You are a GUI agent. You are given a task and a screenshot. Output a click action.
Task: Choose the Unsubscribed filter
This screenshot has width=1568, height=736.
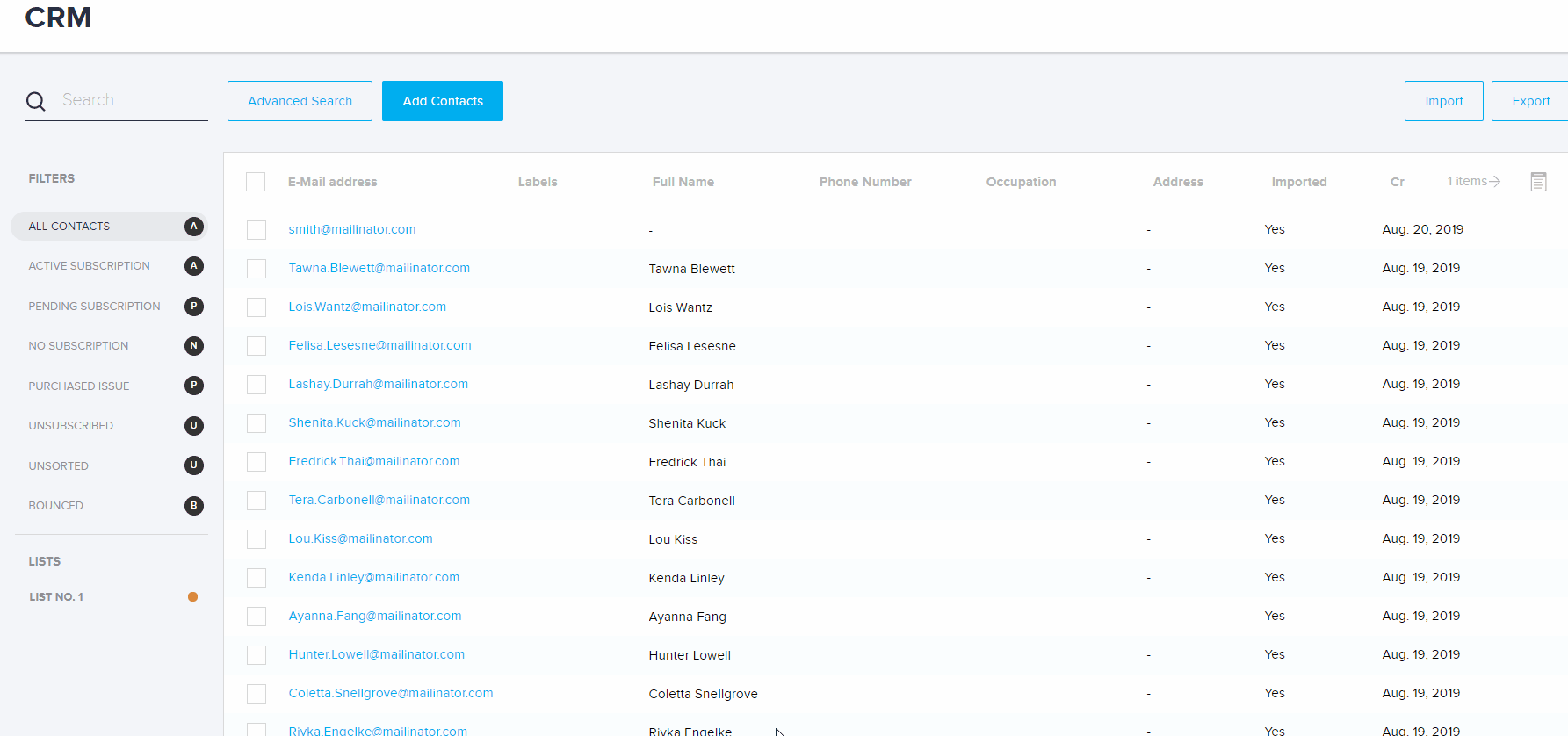point(70,426)
